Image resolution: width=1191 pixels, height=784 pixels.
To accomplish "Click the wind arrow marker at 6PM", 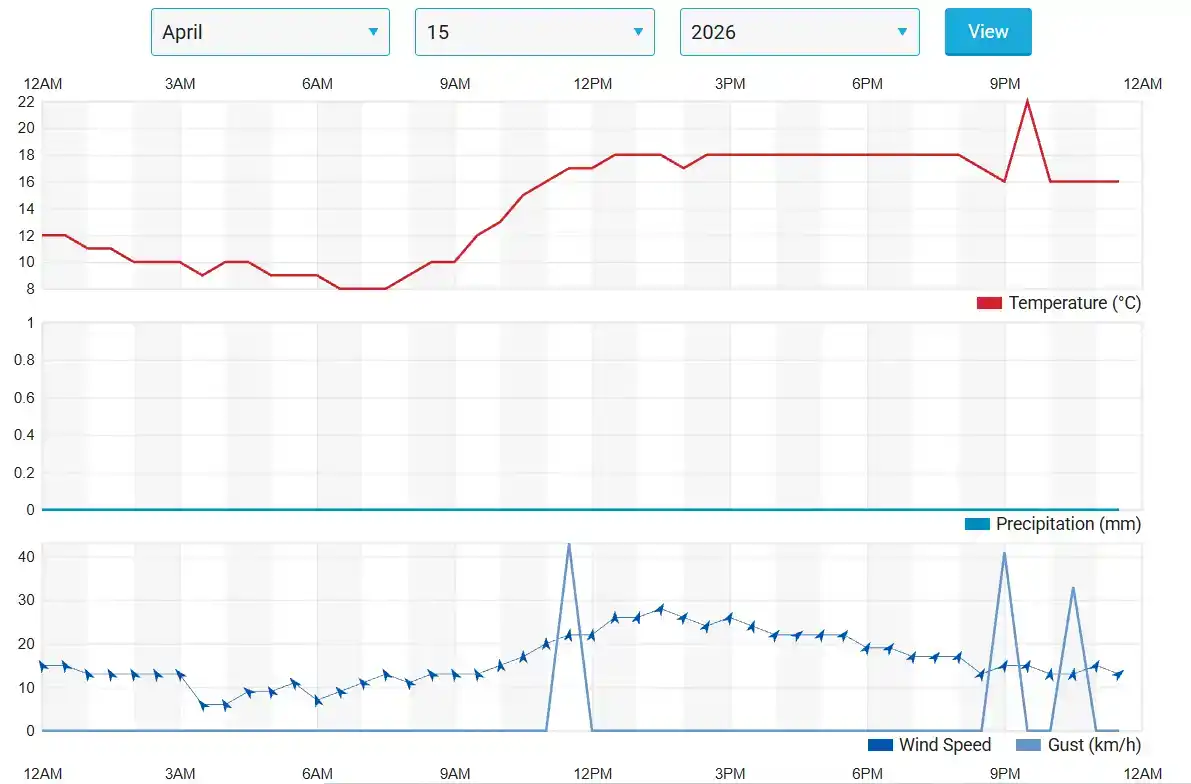I will [867, 648].
